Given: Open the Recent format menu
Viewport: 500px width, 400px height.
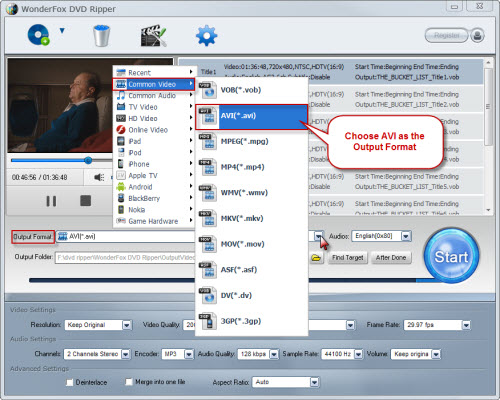Looking at the screenshot, I should [x=154, y=72].
